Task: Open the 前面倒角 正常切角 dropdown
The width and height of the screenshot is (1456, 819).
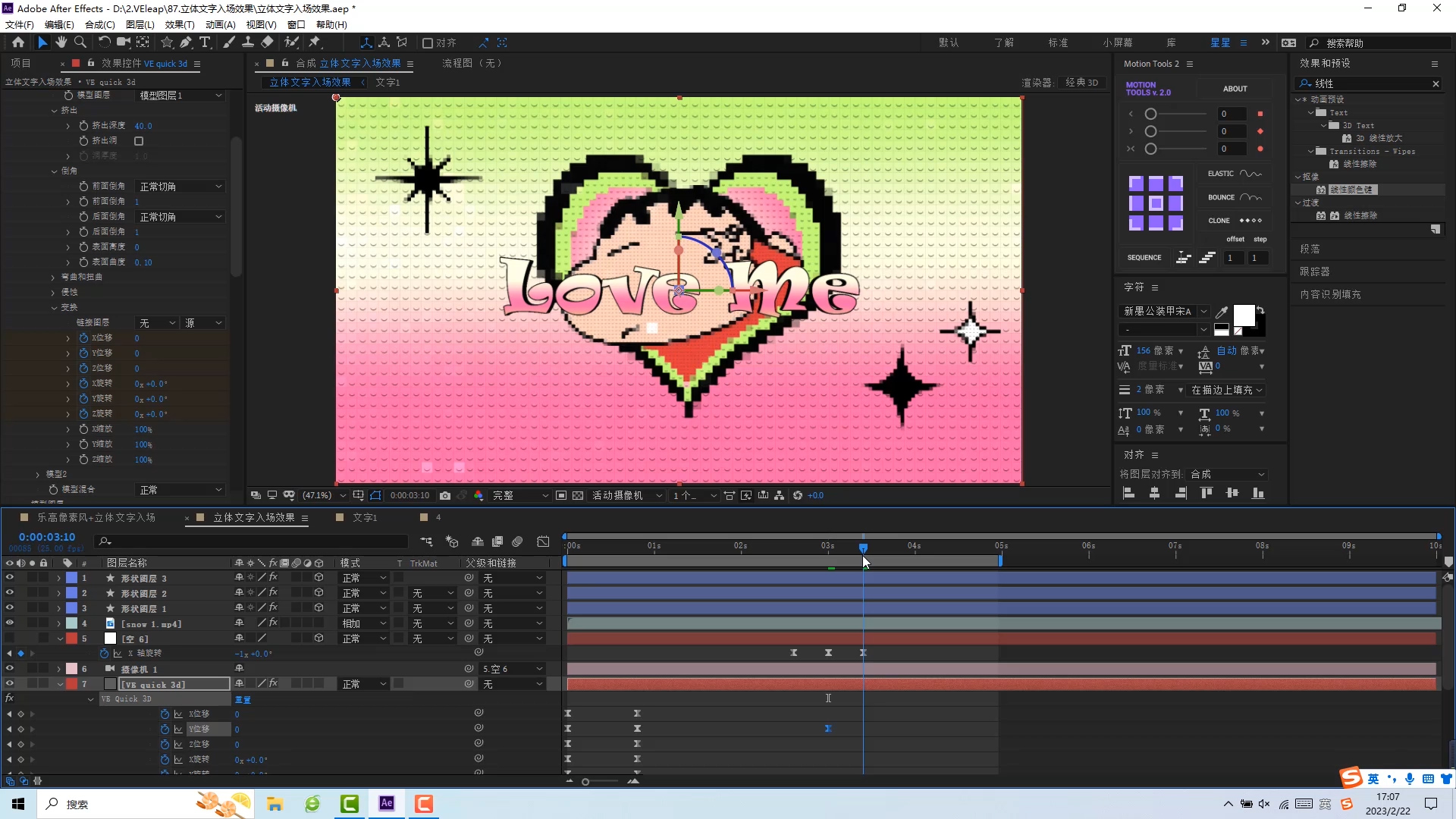Action: (180, 187)
